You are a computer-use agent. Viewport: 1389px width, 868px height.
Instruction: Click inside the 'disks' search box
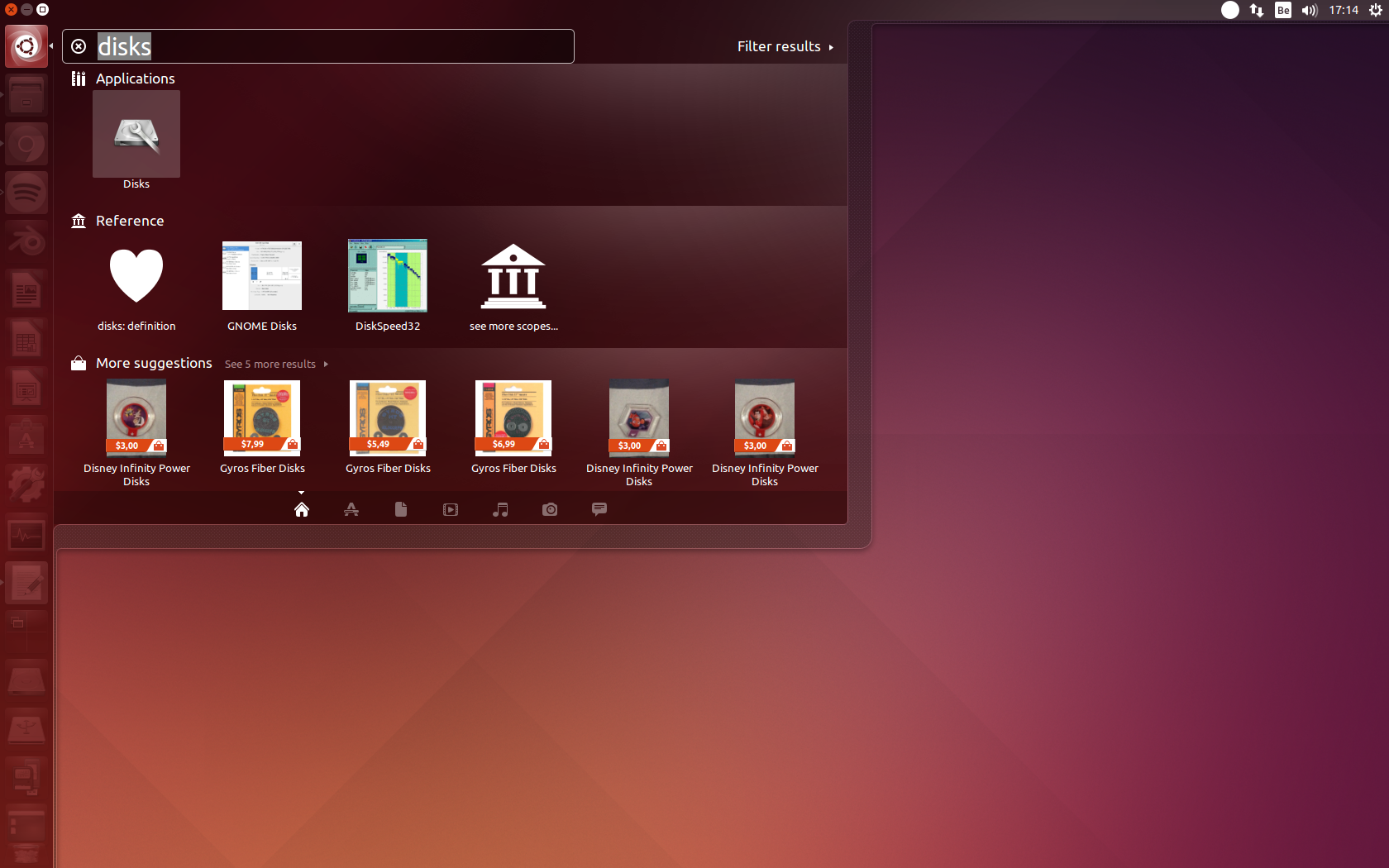click(318, 46)
